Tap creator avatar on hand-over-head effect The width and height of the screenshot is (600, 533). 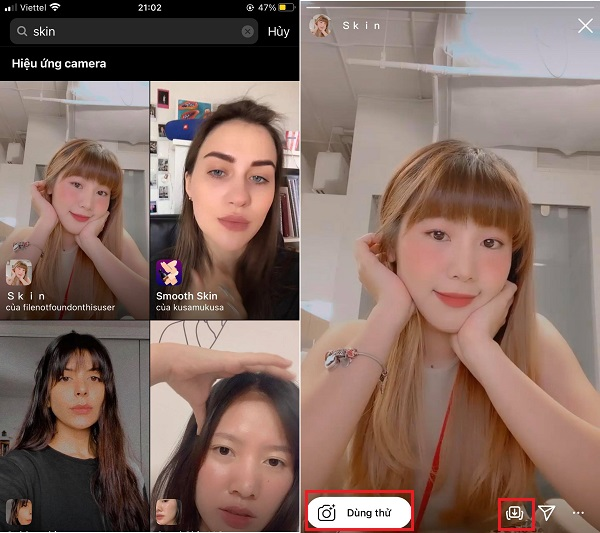pyautogui.click(x=169, y=512)
